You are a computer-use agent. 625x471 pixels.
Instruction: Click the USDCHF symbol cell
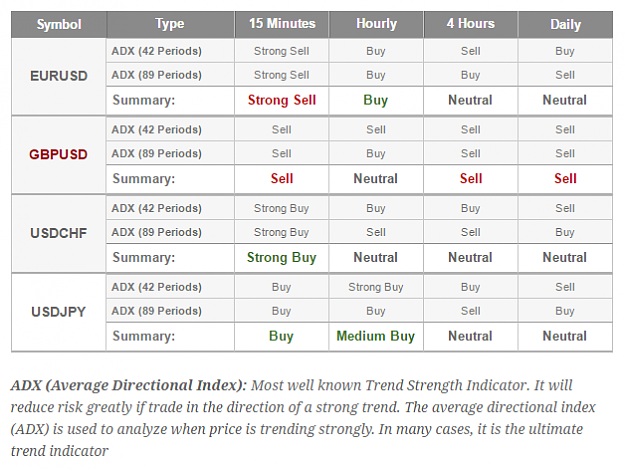click(59, 233)
